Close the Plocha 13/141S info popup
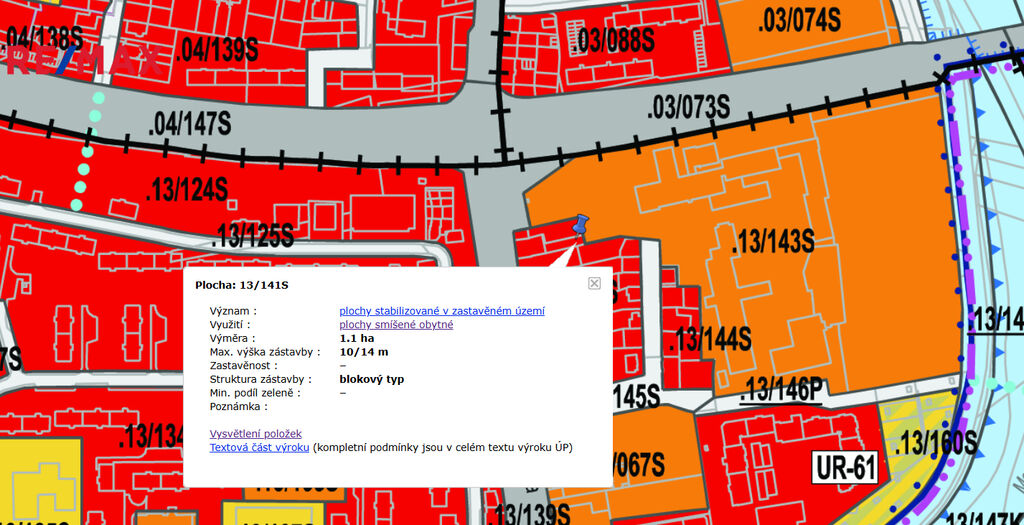This screenshot has height=525, width=1024. tap(594, 283)
